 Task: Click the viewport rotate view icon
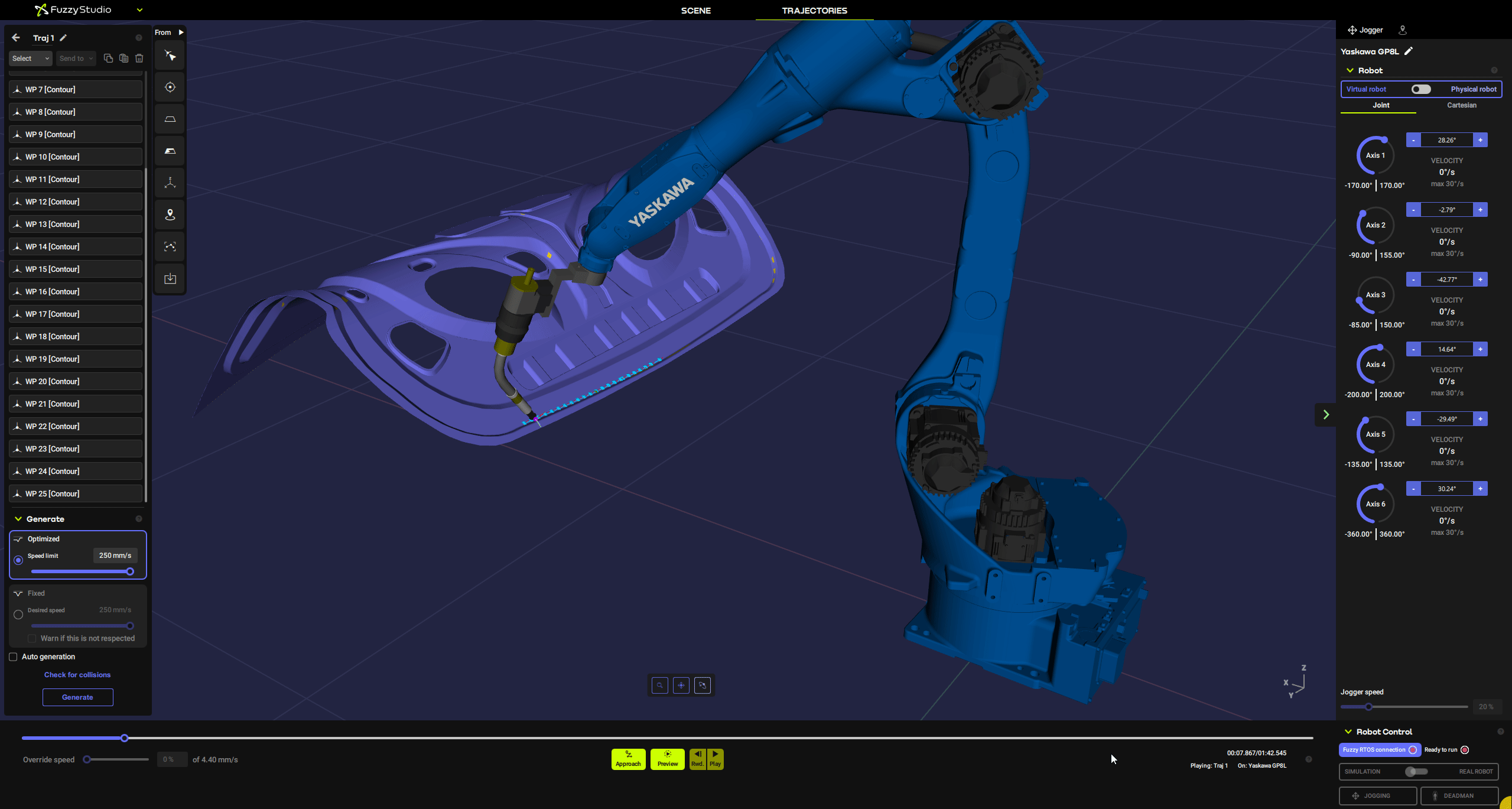pos(703,685)
